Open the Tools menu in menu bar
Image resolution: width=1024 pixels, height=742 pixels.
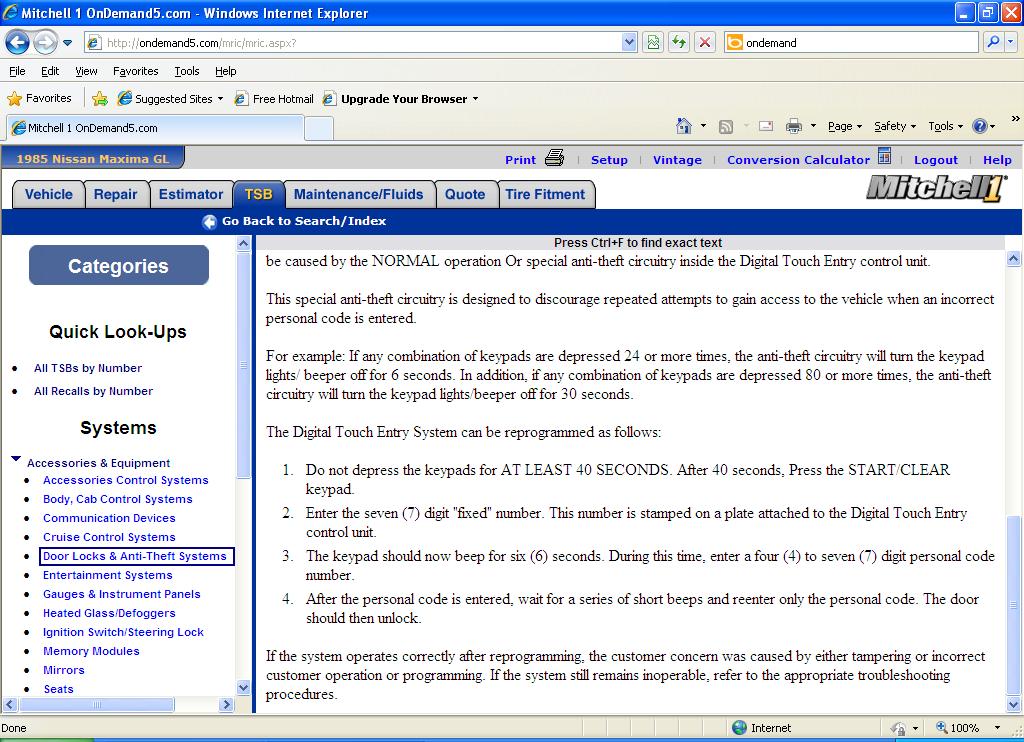coord(187,71)
